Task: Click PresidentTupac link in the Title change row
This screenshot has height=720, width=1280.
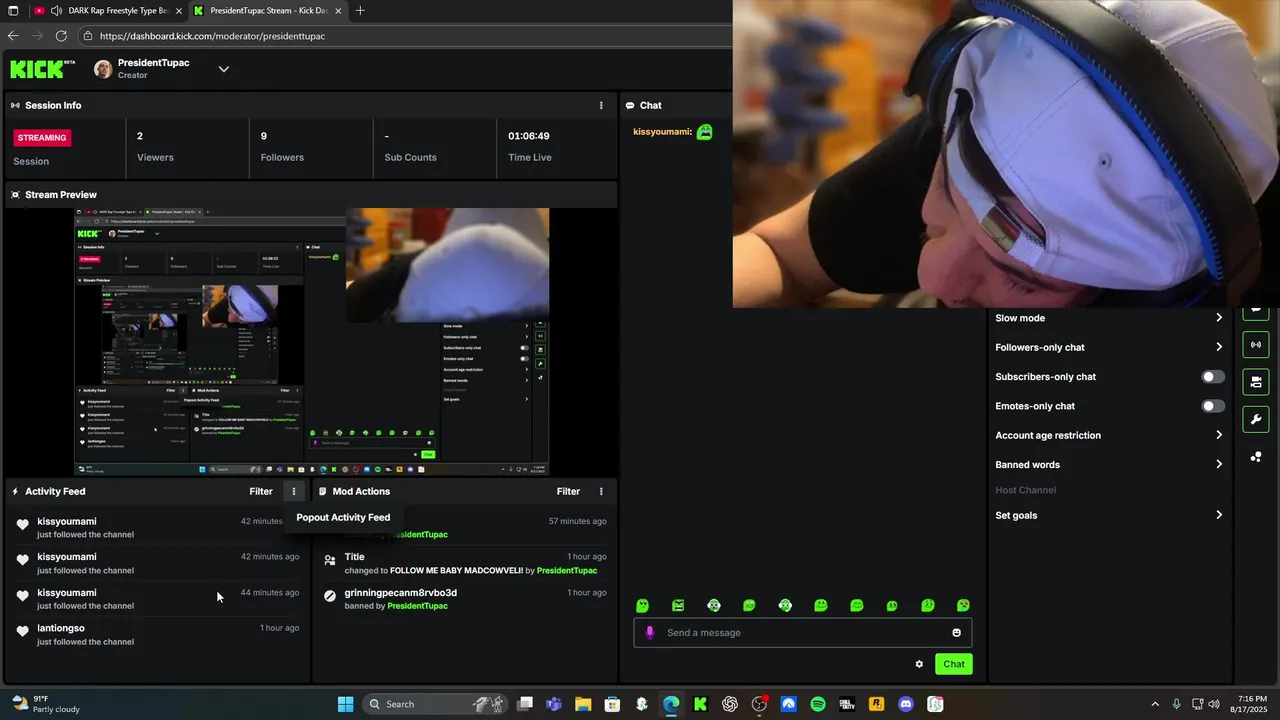Action: click(567, 570)
